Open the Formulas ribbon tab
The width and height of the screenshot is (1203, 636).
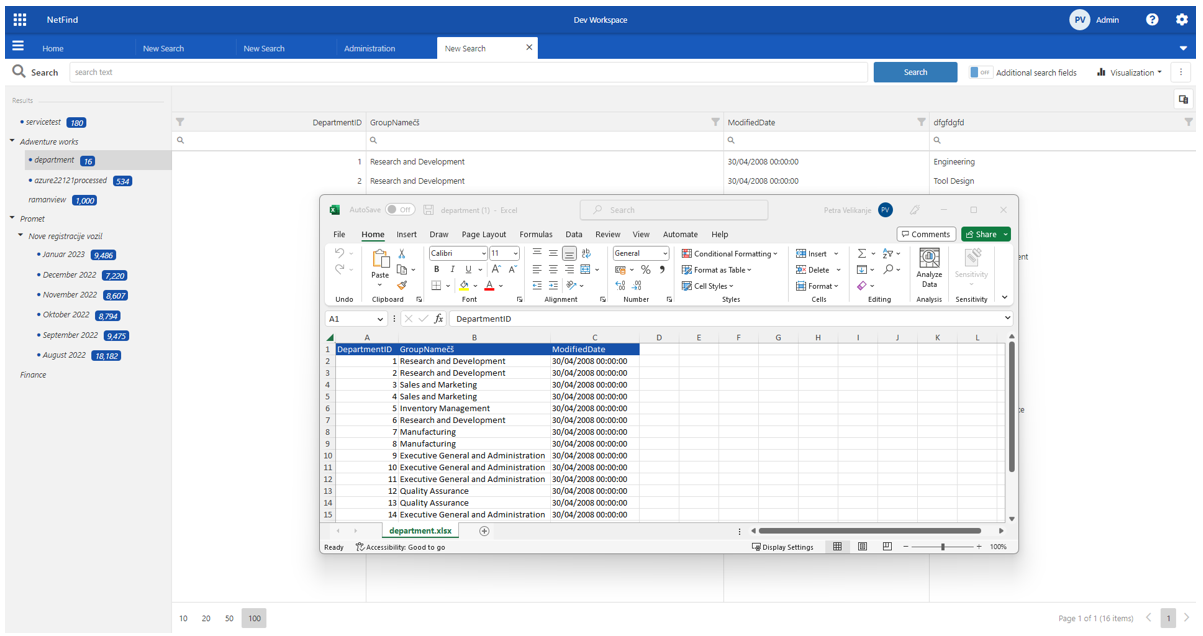pyautogui.click(x=535, y=234)
